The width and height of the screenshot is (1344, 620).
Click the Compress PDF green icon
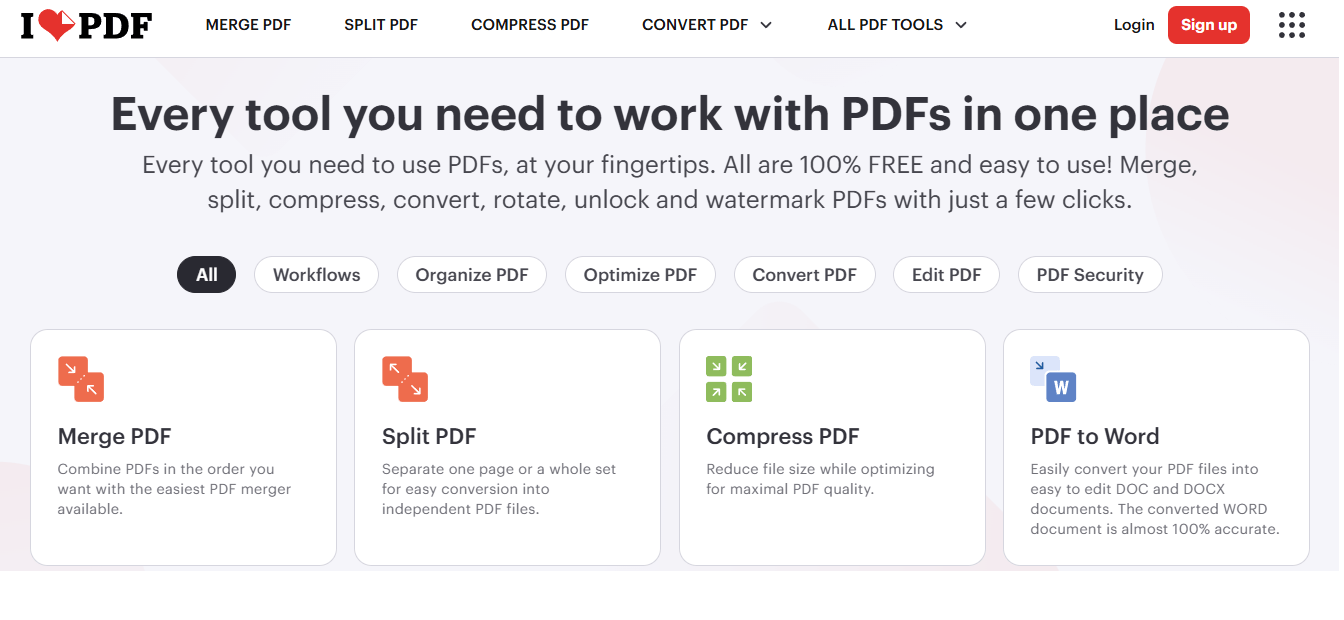point(729,379)
